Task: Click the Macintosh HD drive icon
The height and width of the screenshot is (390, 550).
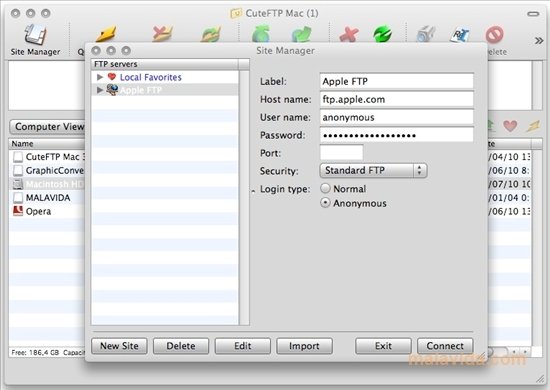Action: pyautogui.click(x=18, y=184)
